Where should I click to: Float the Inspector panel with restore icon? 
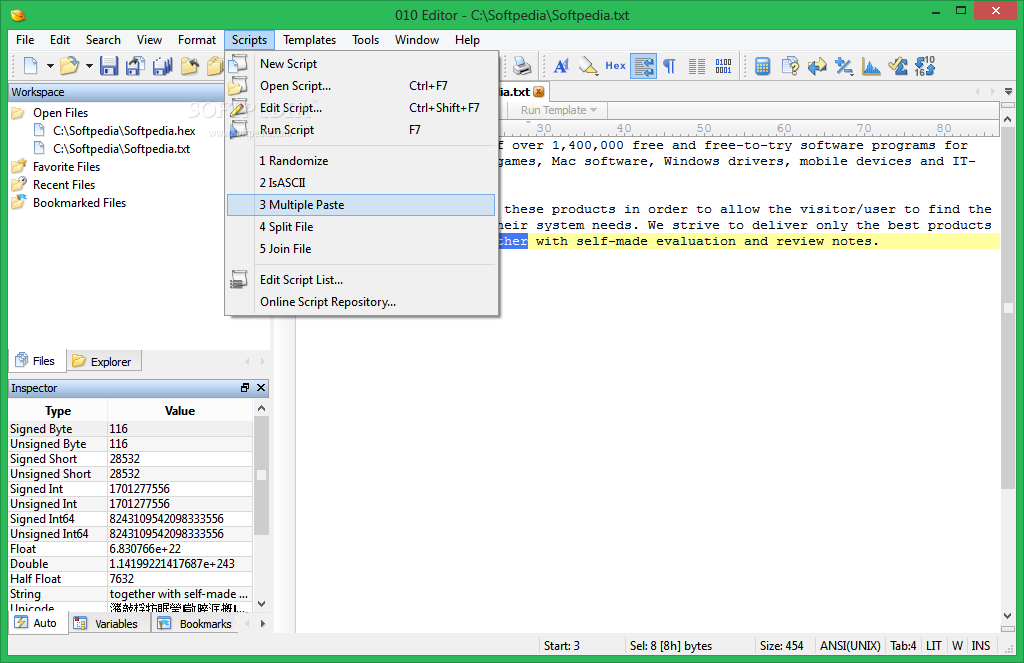(x=245, y=388)
